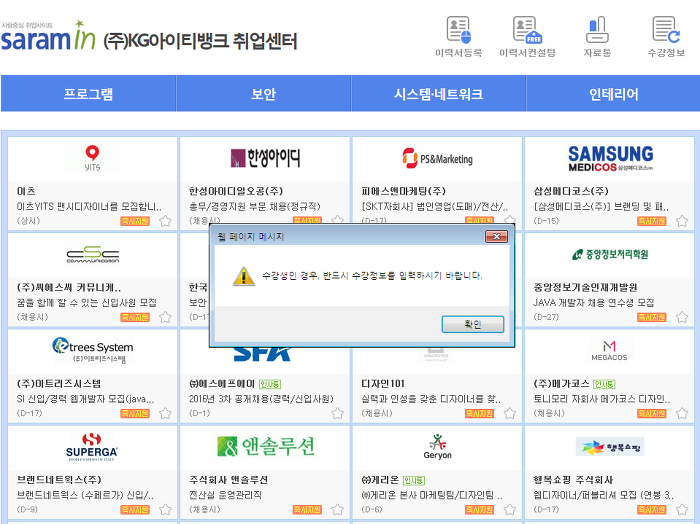Viewport: 700px width, 524px height.
Task: Click the dialog warning icon
Action: click(x=244, y=276)
